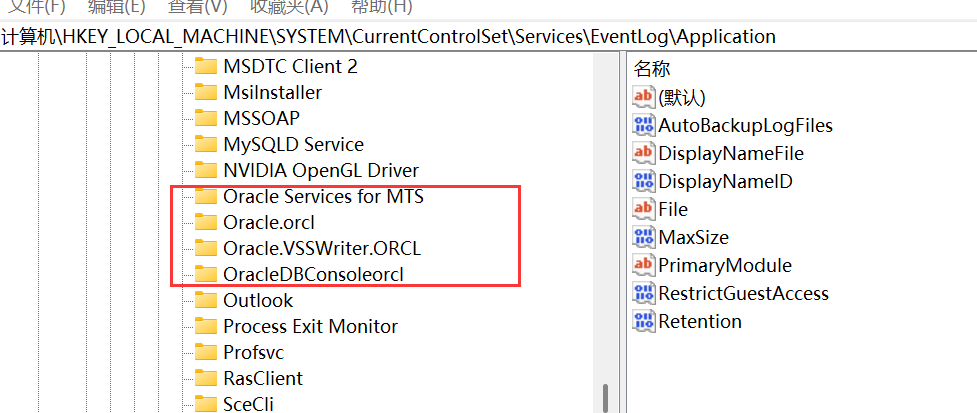Click the RasClient folder icon
Screen dimensions: 977x413
pos(205,378)
